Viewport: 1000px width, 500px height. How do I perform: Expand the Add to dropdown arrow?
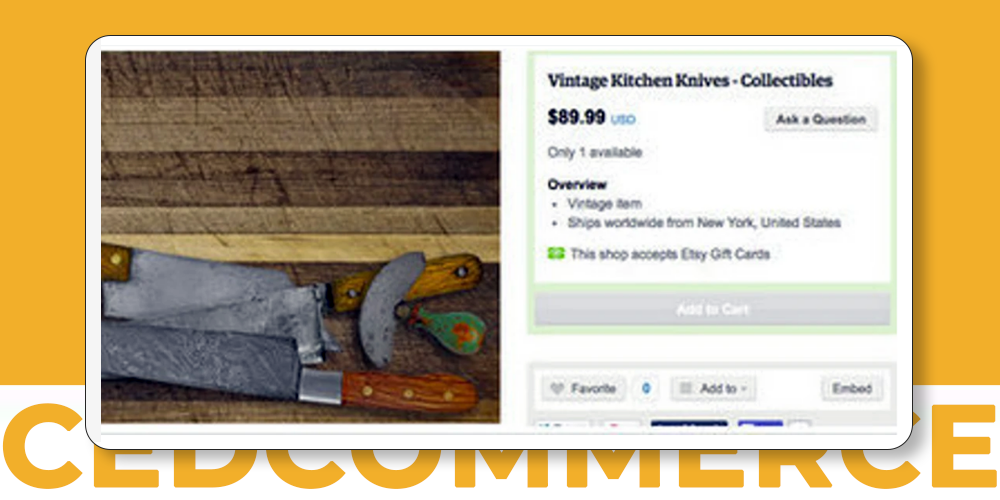click(x=744, y=389)
